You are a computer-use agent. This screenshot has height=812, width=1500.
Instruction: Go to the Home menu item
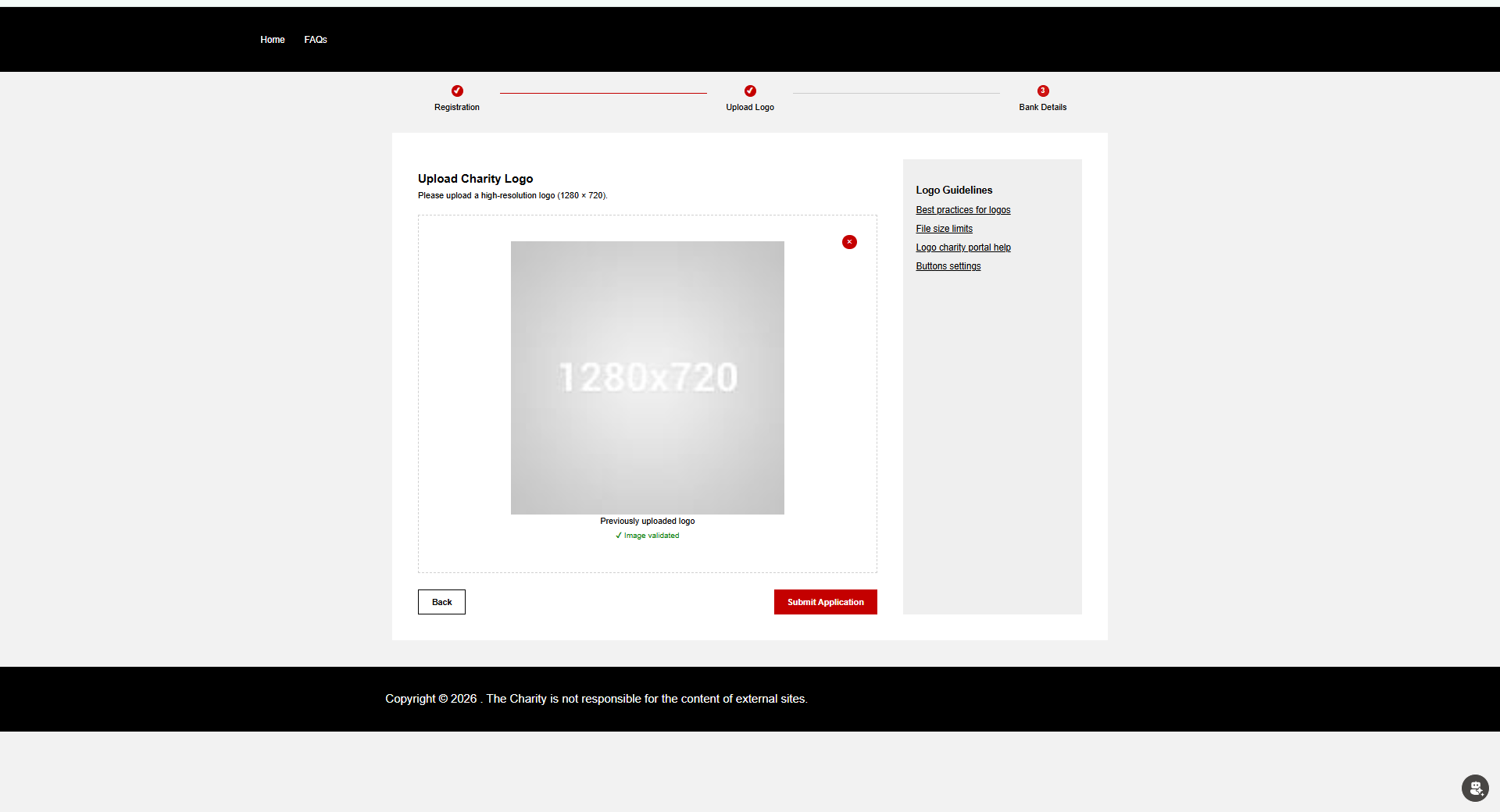coord(273,40)
